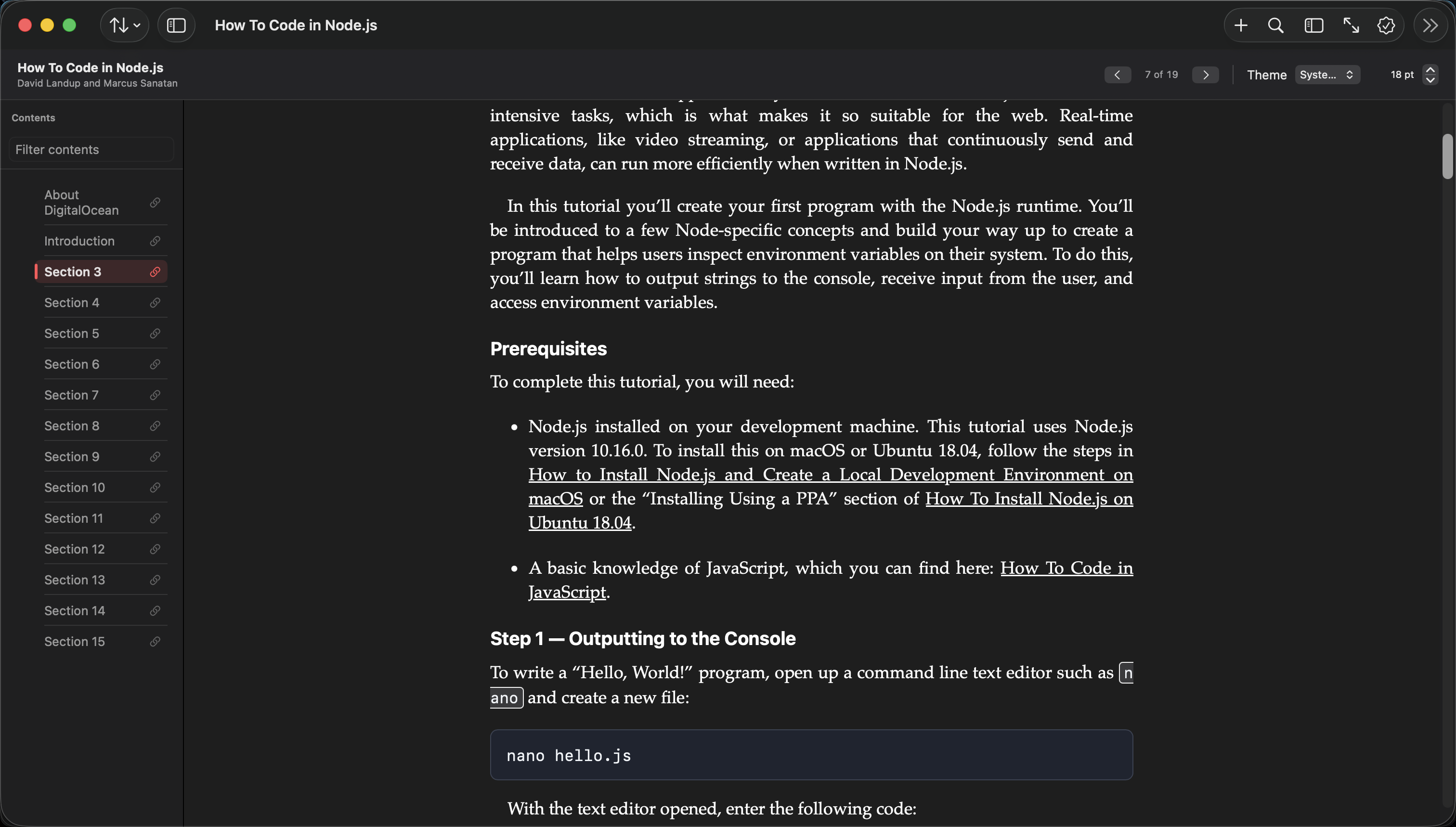Click the Filter contents field

click(x=91, y=149)
